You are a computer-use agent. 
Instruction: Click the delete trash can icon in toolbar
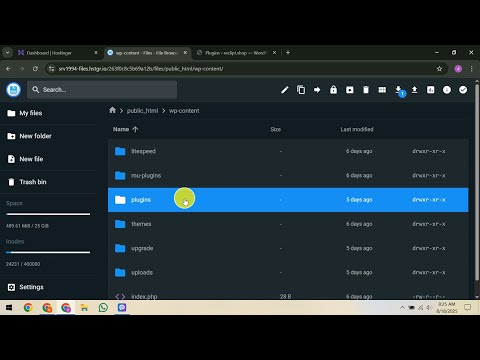tap(366, 90)
